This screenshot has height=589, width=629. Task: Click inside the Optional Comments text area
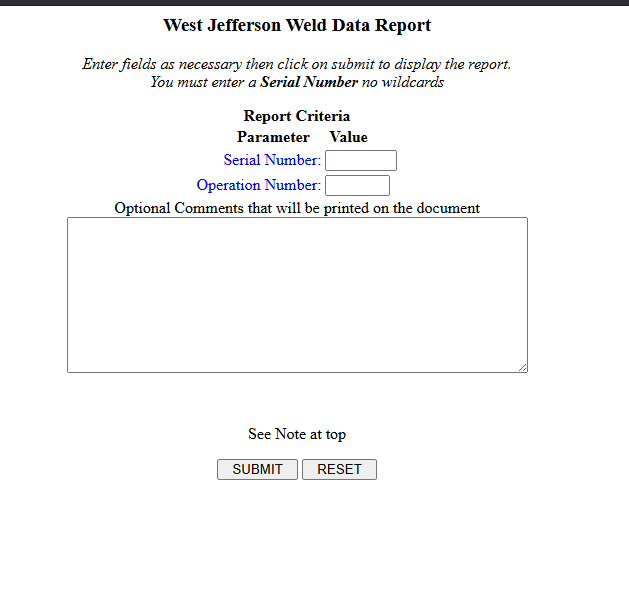pyautogui.click(x=297, y=295)
